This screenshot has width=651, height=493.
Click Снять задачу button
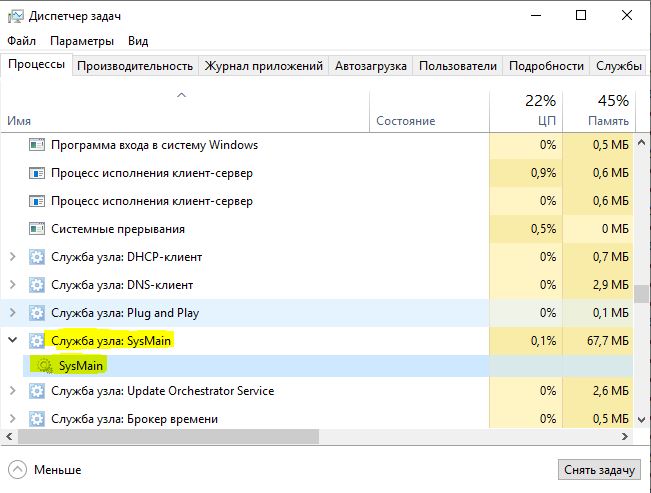click(599, 470)
